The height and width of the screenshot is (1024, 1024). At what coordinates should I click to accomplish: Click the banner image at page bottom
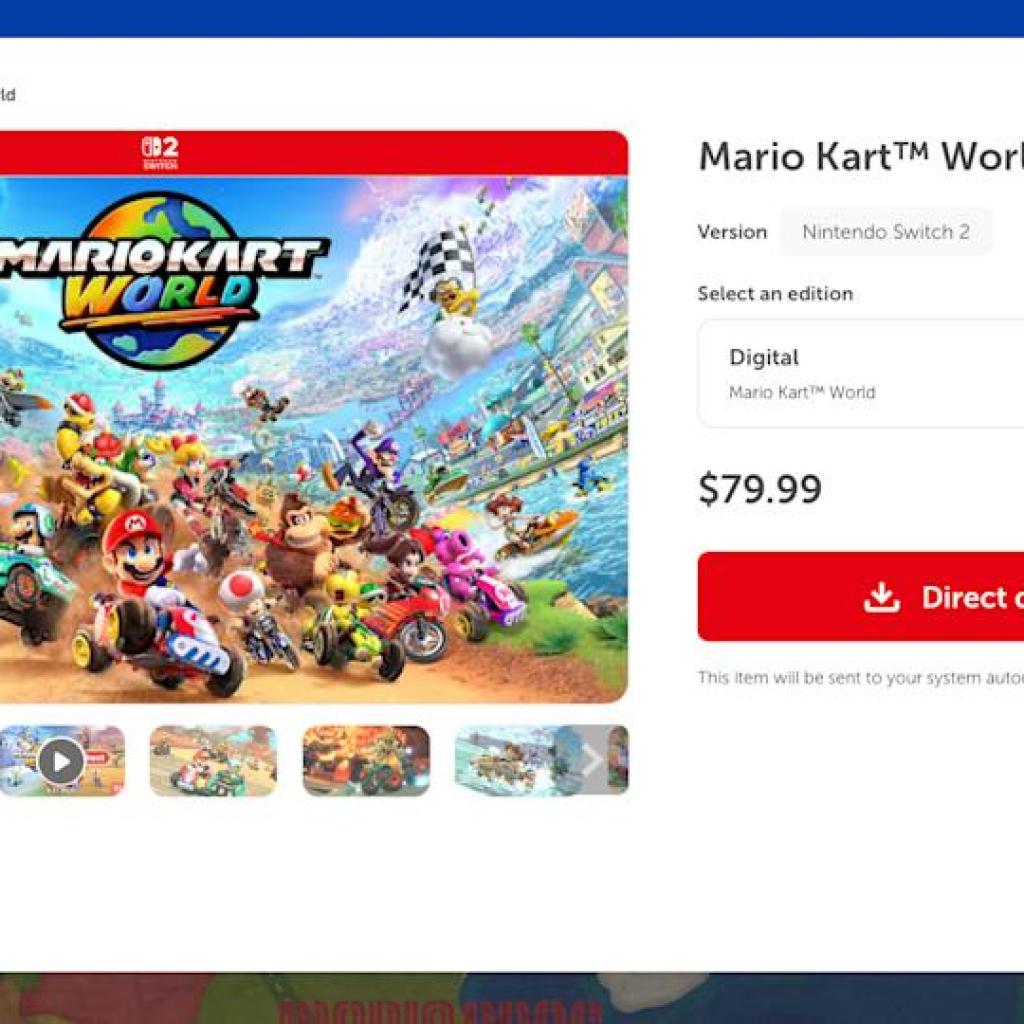tap(512, 998)
